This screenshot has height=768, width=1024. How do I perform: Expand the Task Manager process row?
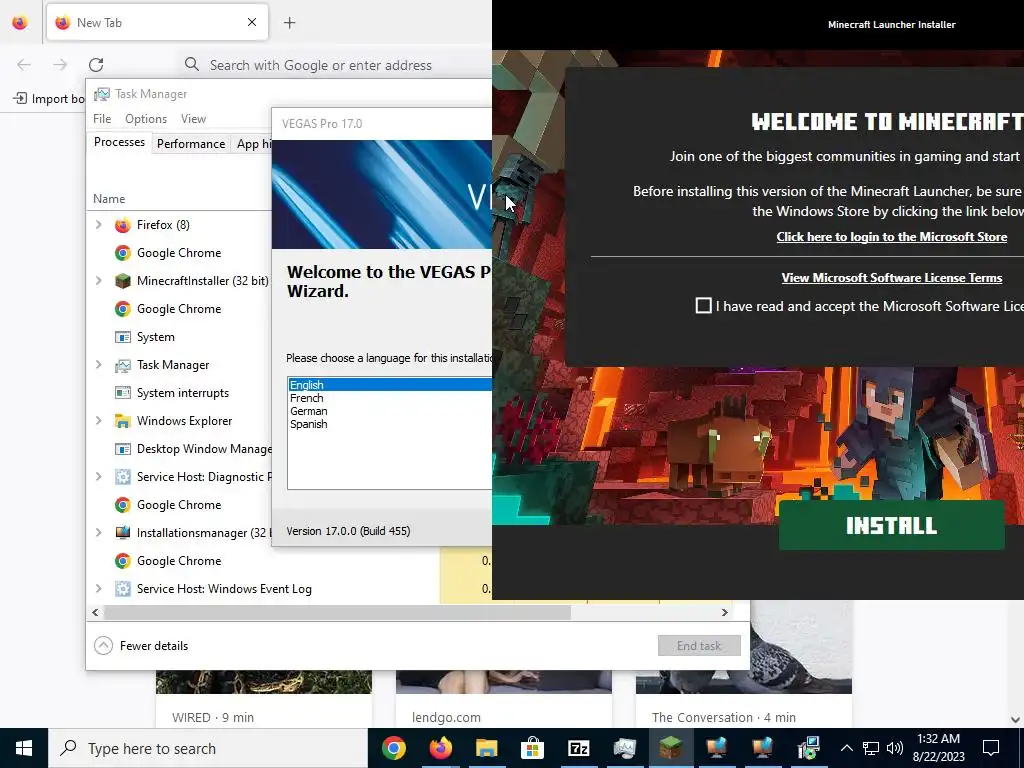(99, 364)
